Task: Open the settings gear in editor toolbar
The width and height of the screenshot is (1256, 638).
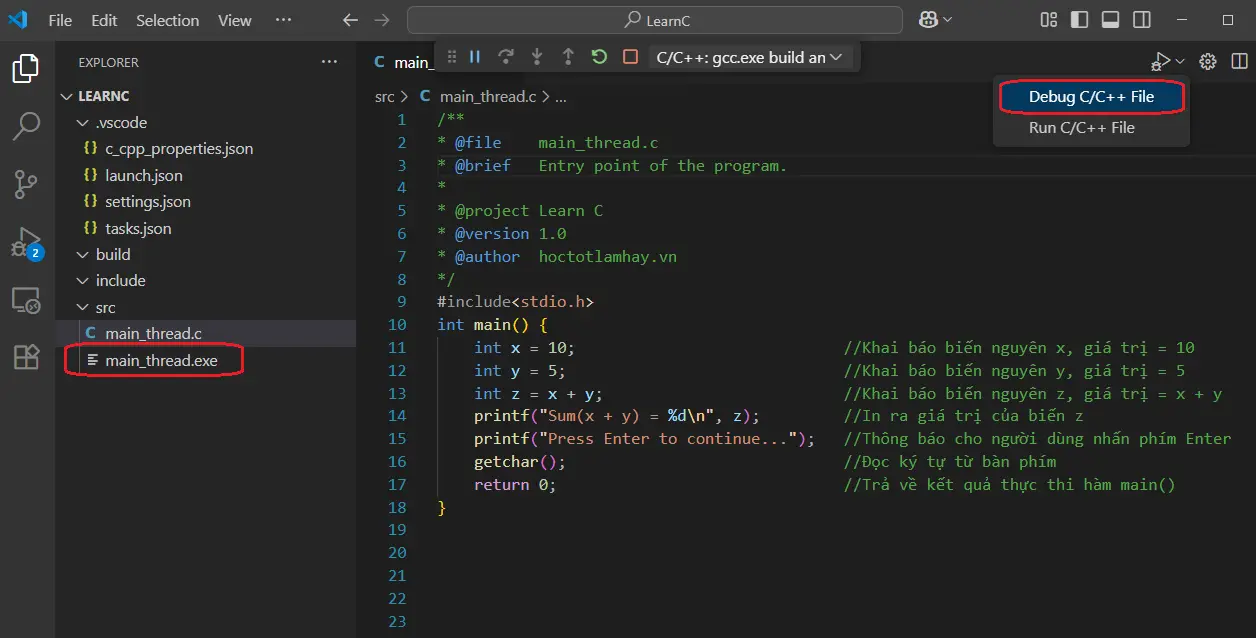Action: point(1208,62)
